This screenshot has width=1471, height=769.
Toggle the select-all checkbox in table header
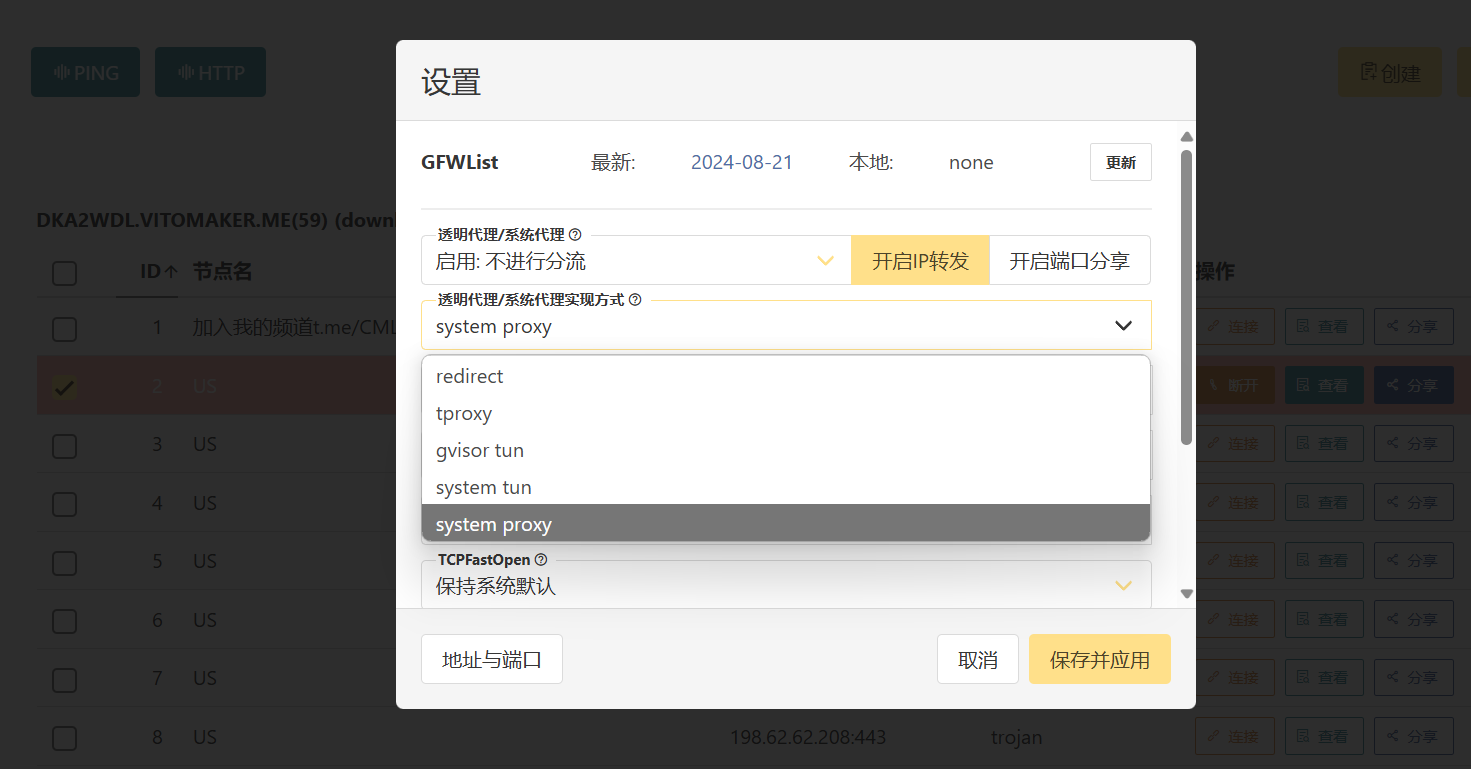(x=64, y=272)
